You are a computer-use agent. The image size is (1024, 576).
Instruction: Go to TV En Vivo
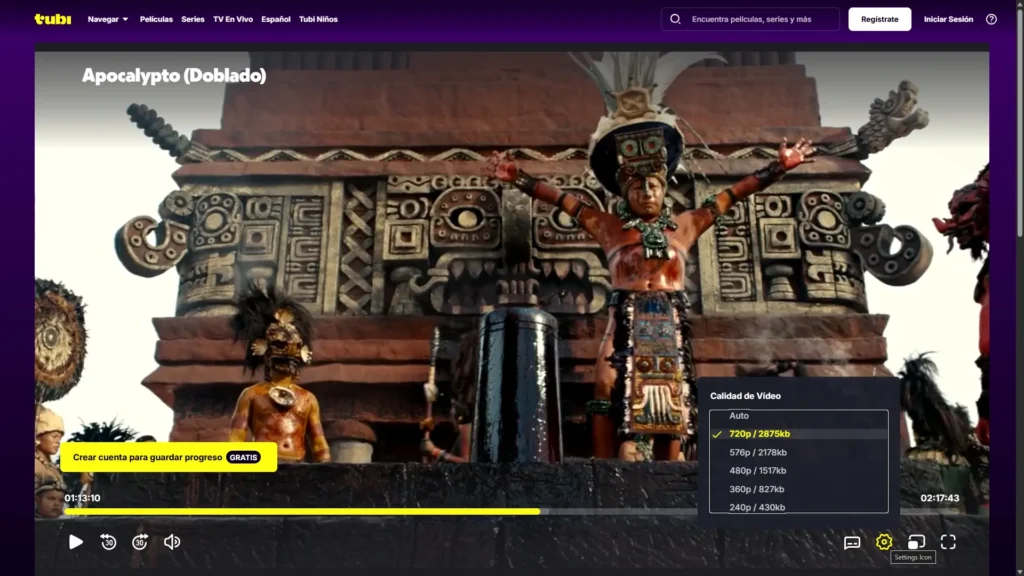[232, 19]
